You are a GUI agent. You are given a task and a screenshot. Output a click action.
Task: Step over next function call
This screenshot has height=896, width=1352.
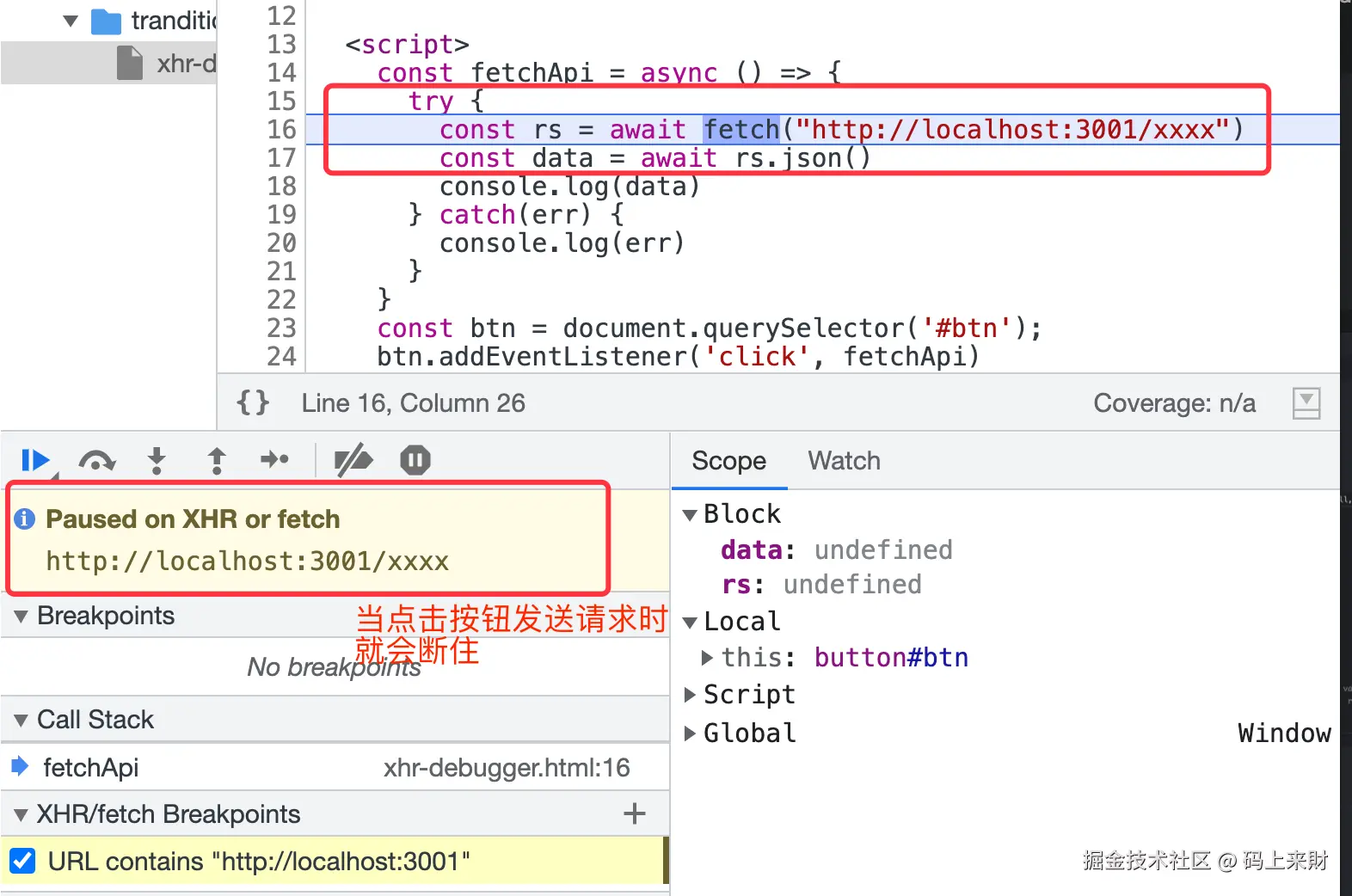pos(96,461)
